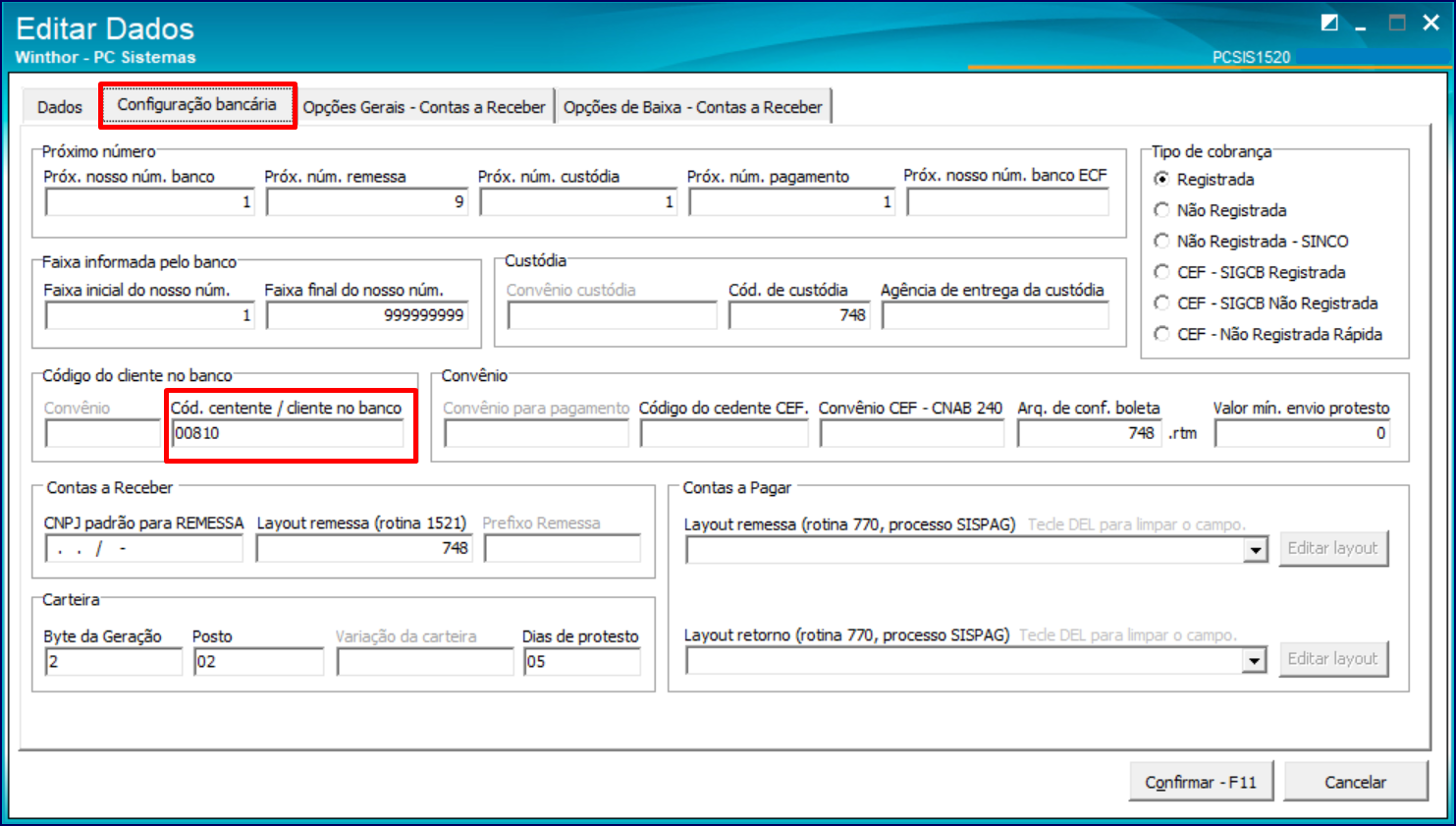
Task: Click Cód. centente / cliente no banco field
Action: coord(288,433)
